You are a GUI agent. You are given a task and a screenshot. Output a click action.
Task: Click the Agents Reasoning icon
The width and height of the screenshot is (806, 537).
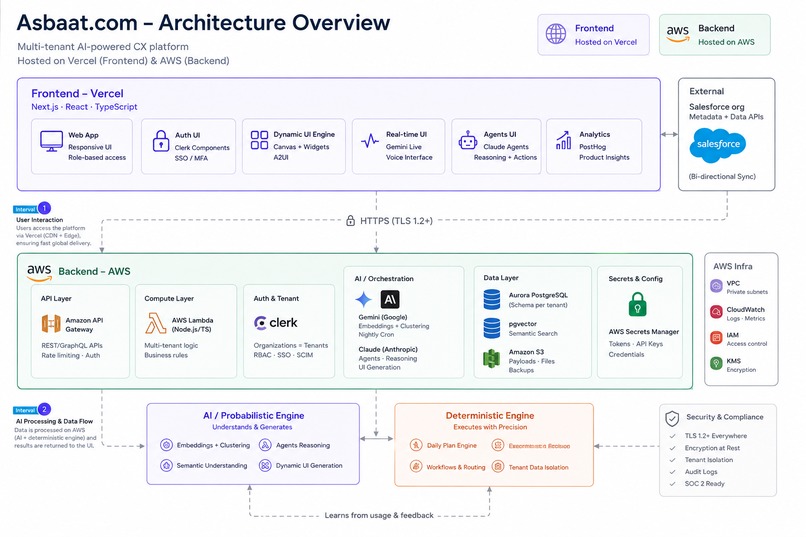(265, 445)
